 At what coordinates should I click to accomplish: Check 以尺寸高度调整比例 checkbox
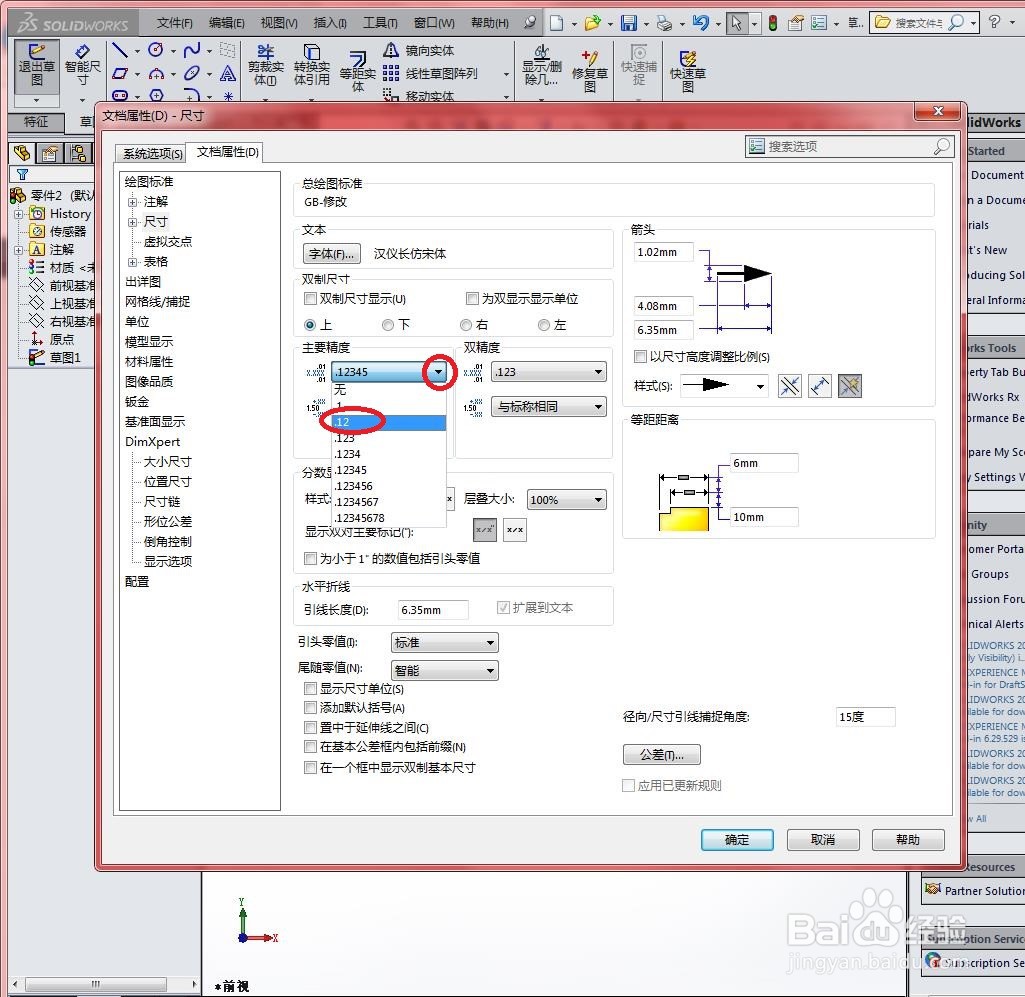(x=641, y=356)
